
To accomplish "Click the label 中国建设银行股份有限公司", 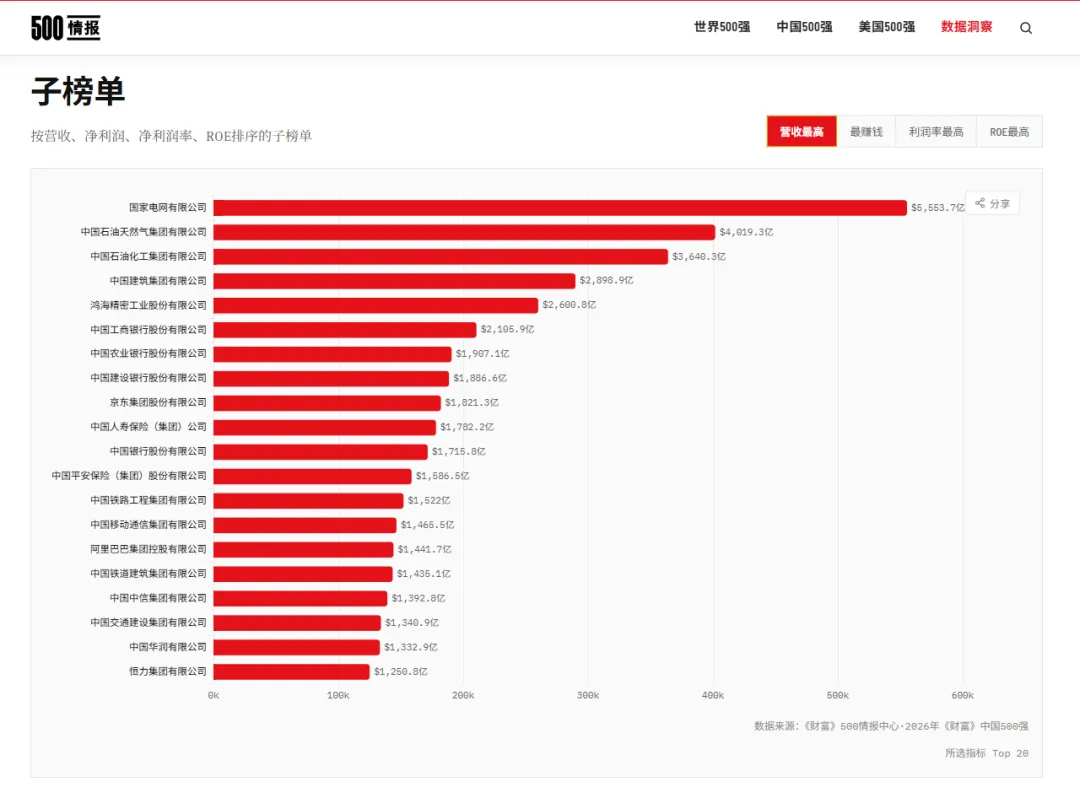I will (x=148, y=378).
